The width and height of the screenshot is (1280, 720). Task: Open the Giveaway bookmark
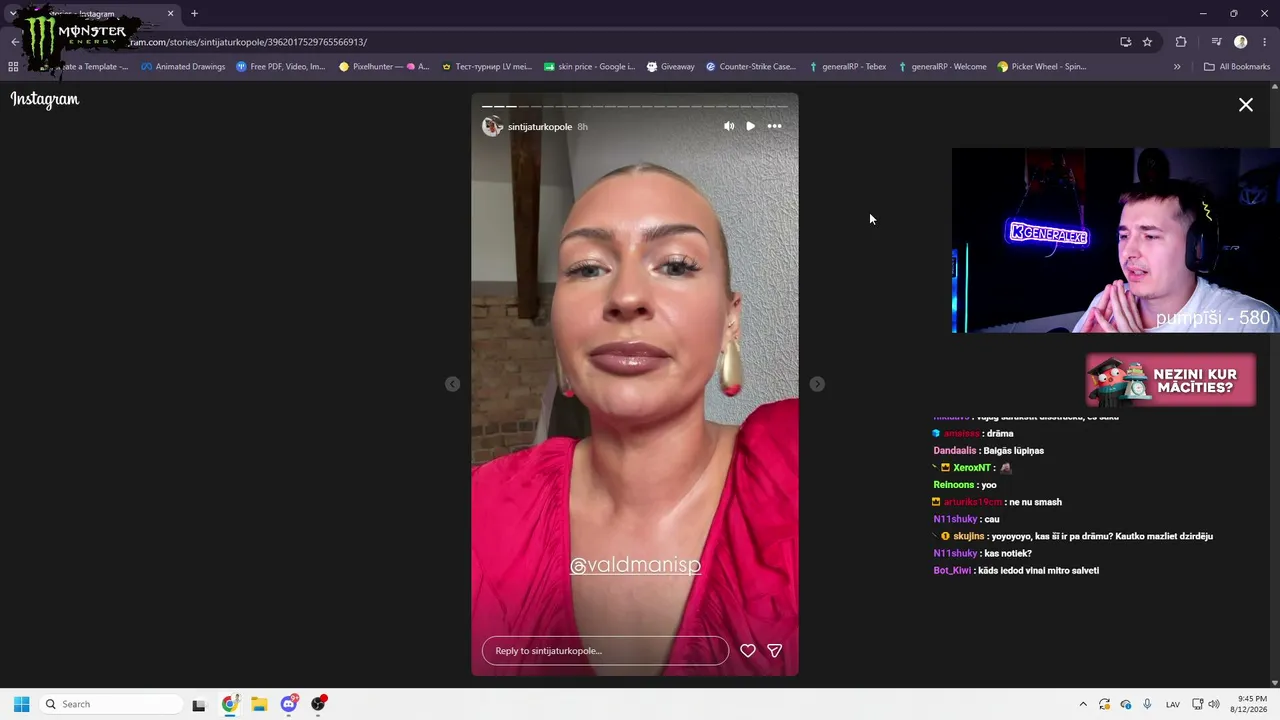(671, 67)
